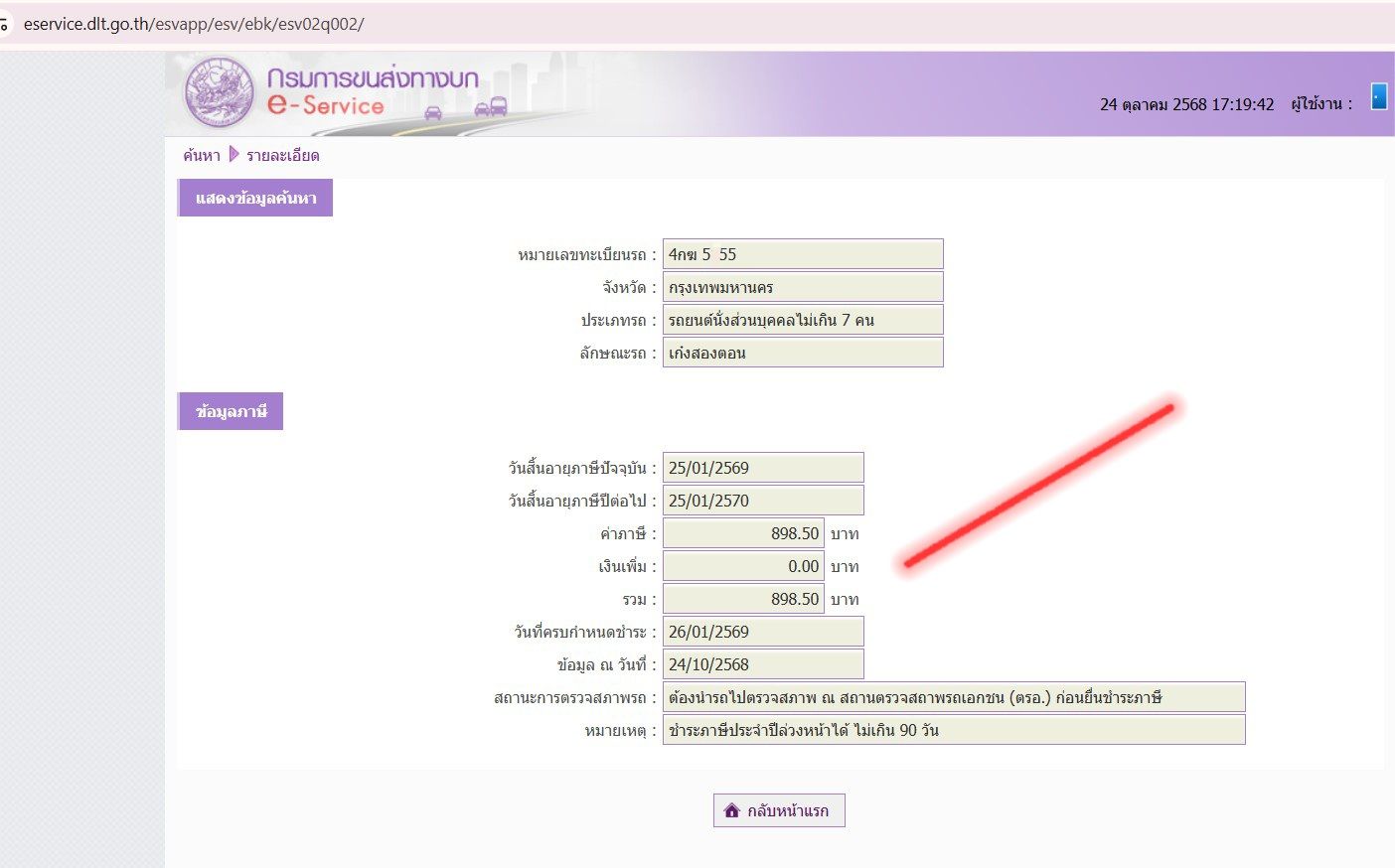
Task: Click the จังหวัด field showing กรุงเทพมหานคร
Action: point(802,287)
